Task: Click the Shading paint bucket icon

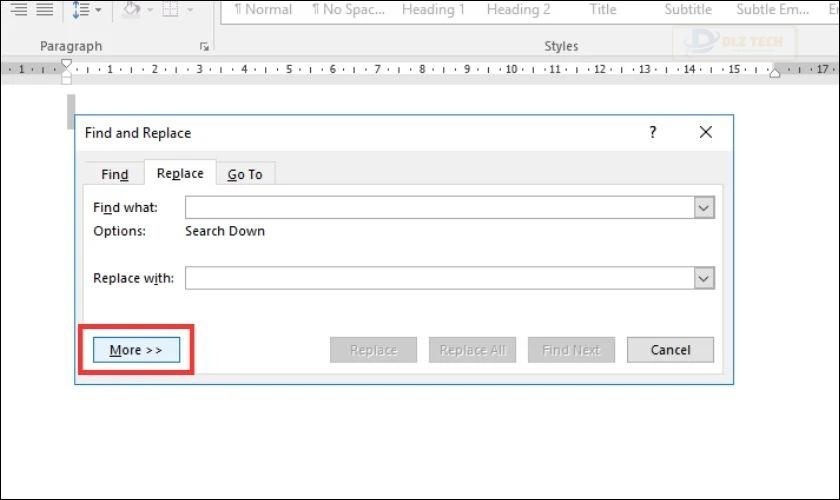Action: [x=131, y=9]
